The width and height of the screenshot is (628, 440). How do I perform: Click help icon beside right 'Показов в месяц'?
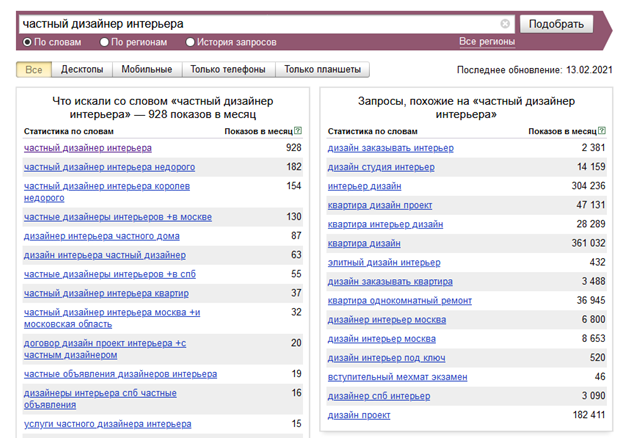coord(602,131)
